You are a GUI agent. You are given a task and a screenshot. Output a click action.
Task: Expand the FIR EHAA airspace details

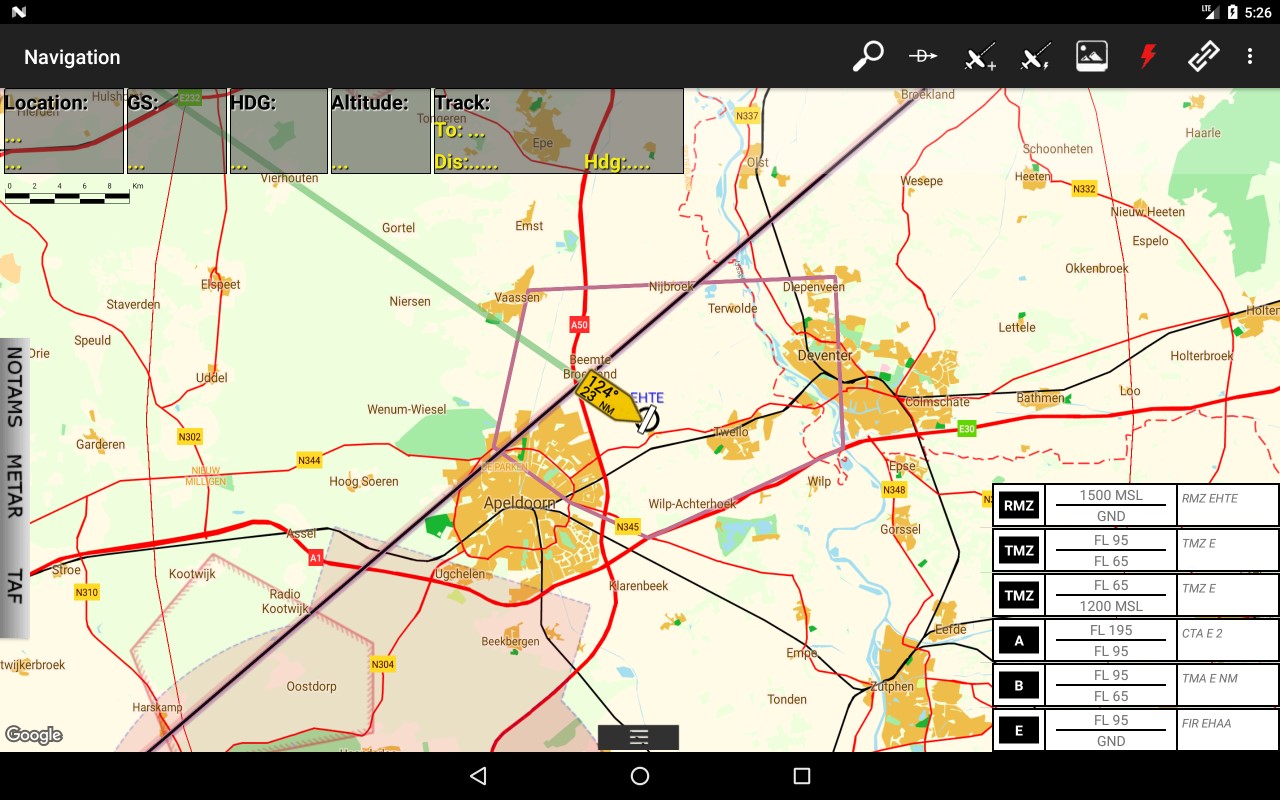1110,729
